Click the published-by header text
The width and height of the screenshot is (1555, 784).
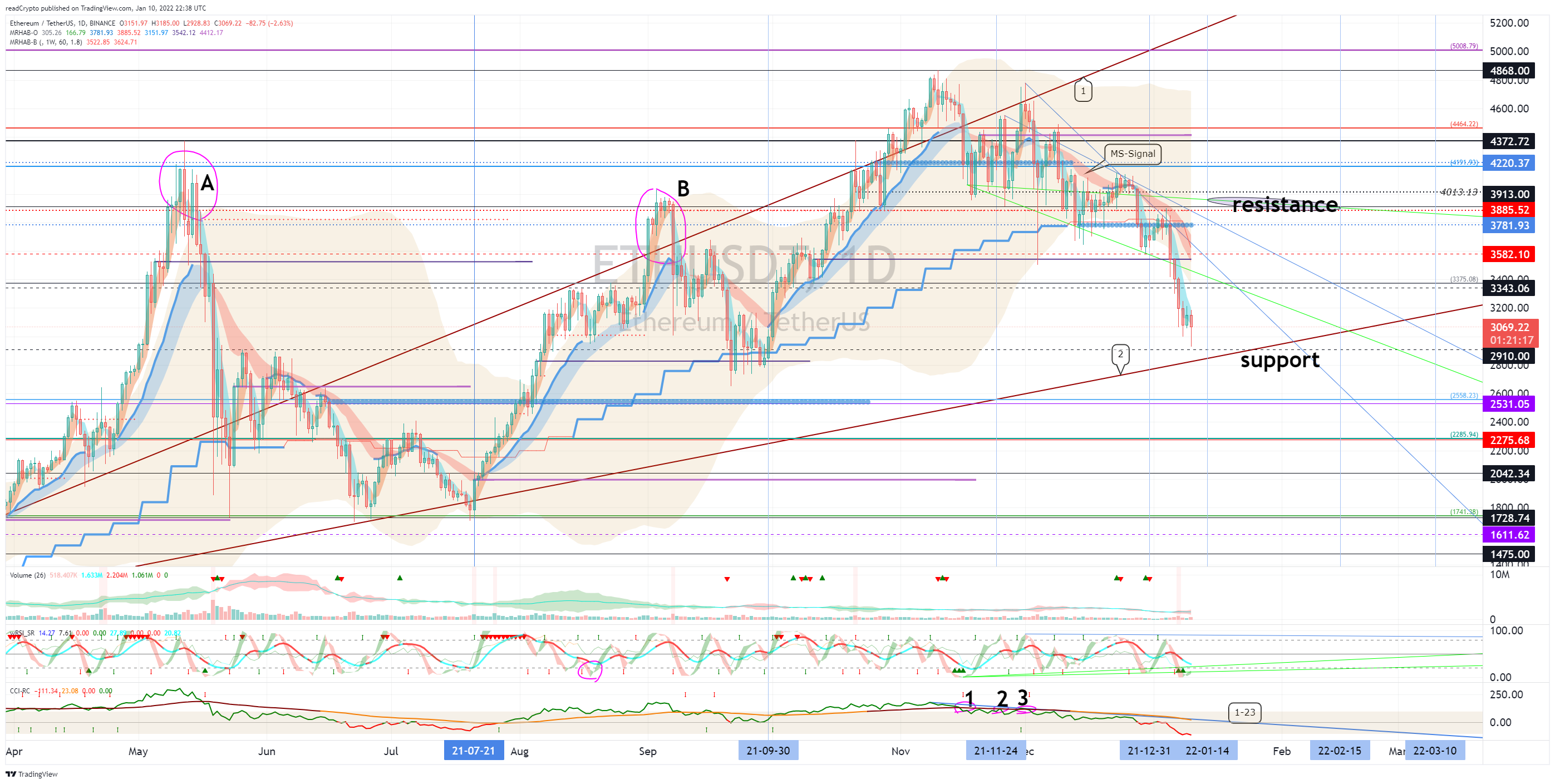point(106,8)
